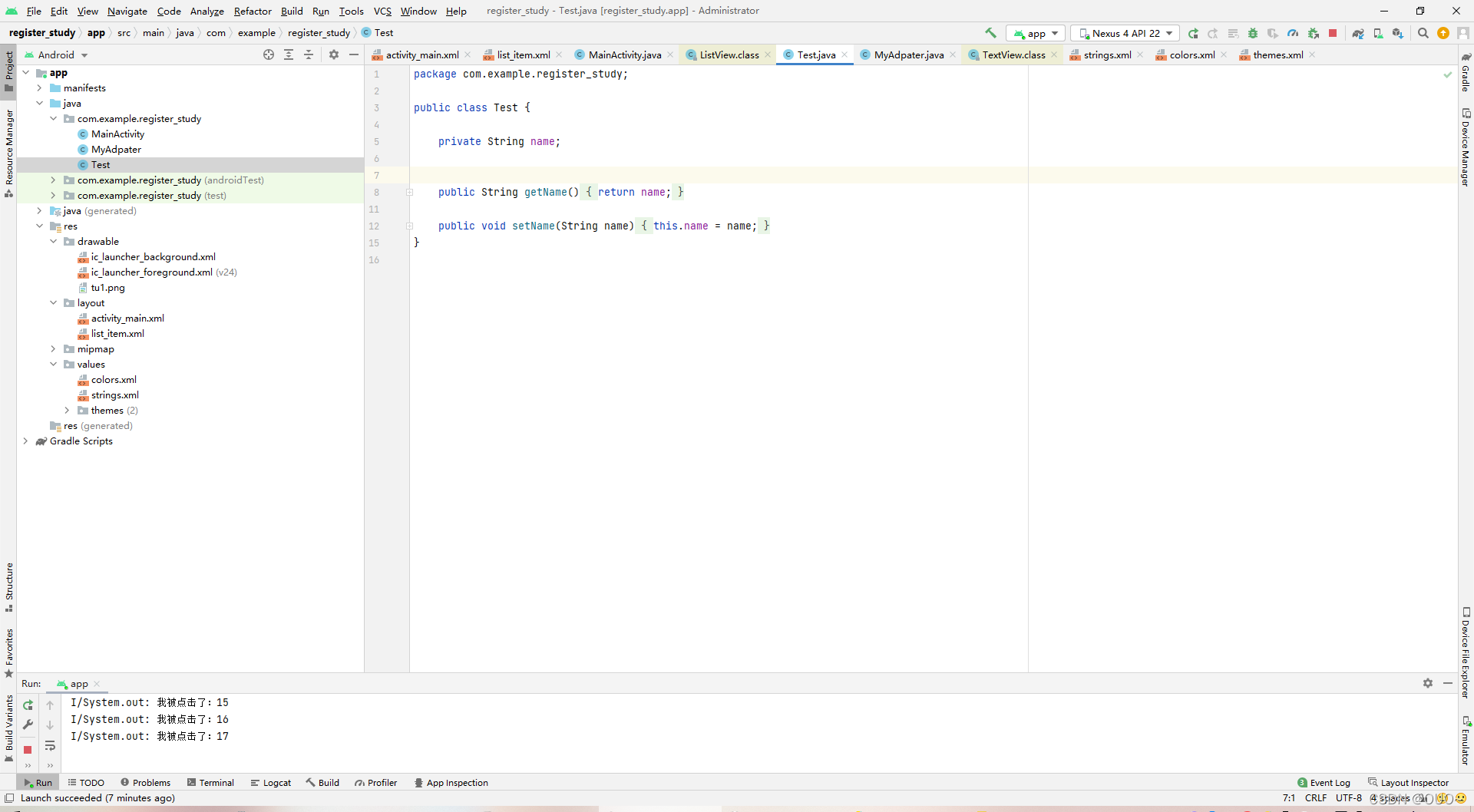Image resolution: width=1474 pixels, height=812 pixels.
Task: Hide the Project panel with minus icon
Action: coord(354,54)
